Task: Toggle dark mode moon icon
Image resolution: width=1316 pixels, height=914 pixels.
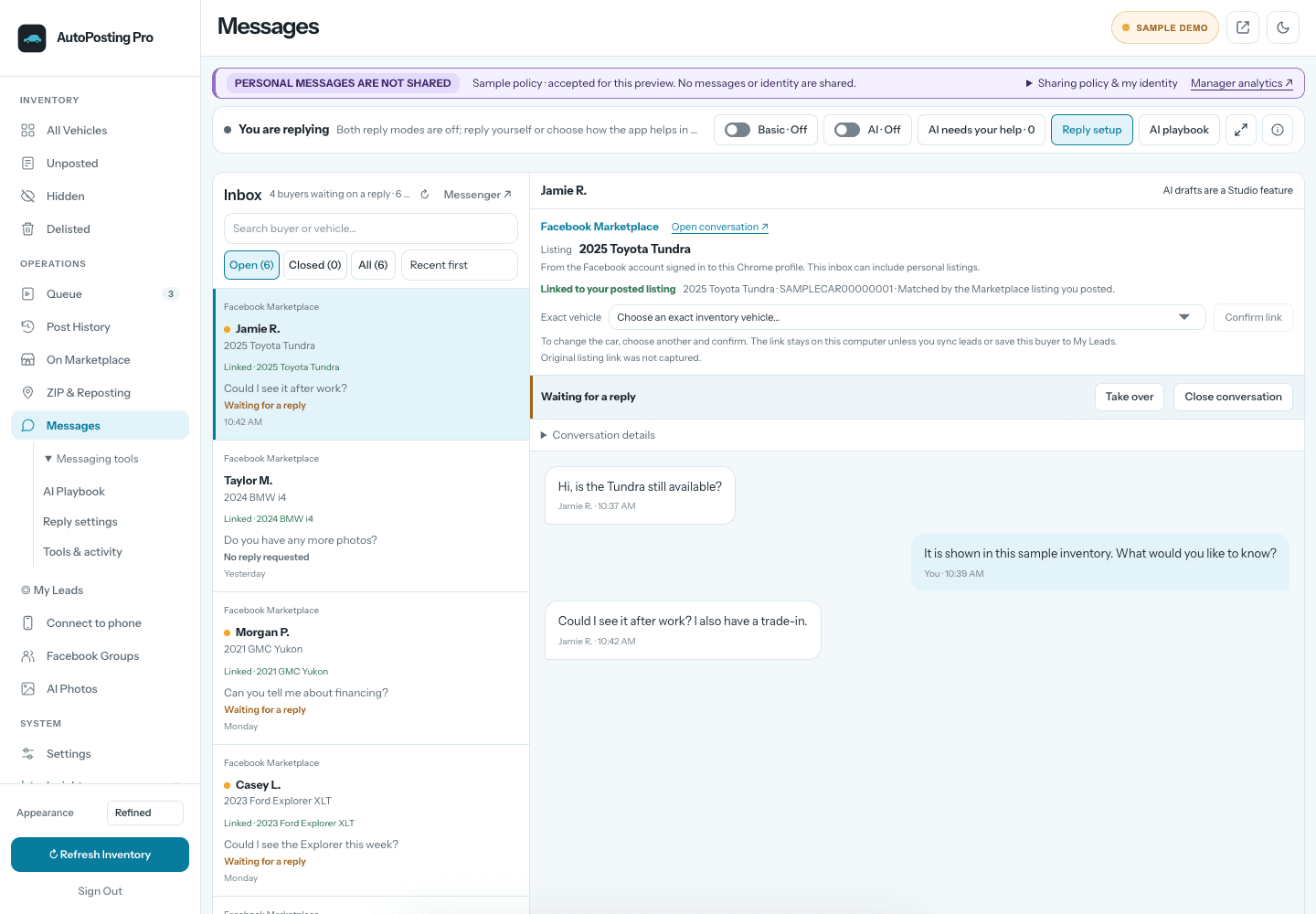Action: (1283, 27)
